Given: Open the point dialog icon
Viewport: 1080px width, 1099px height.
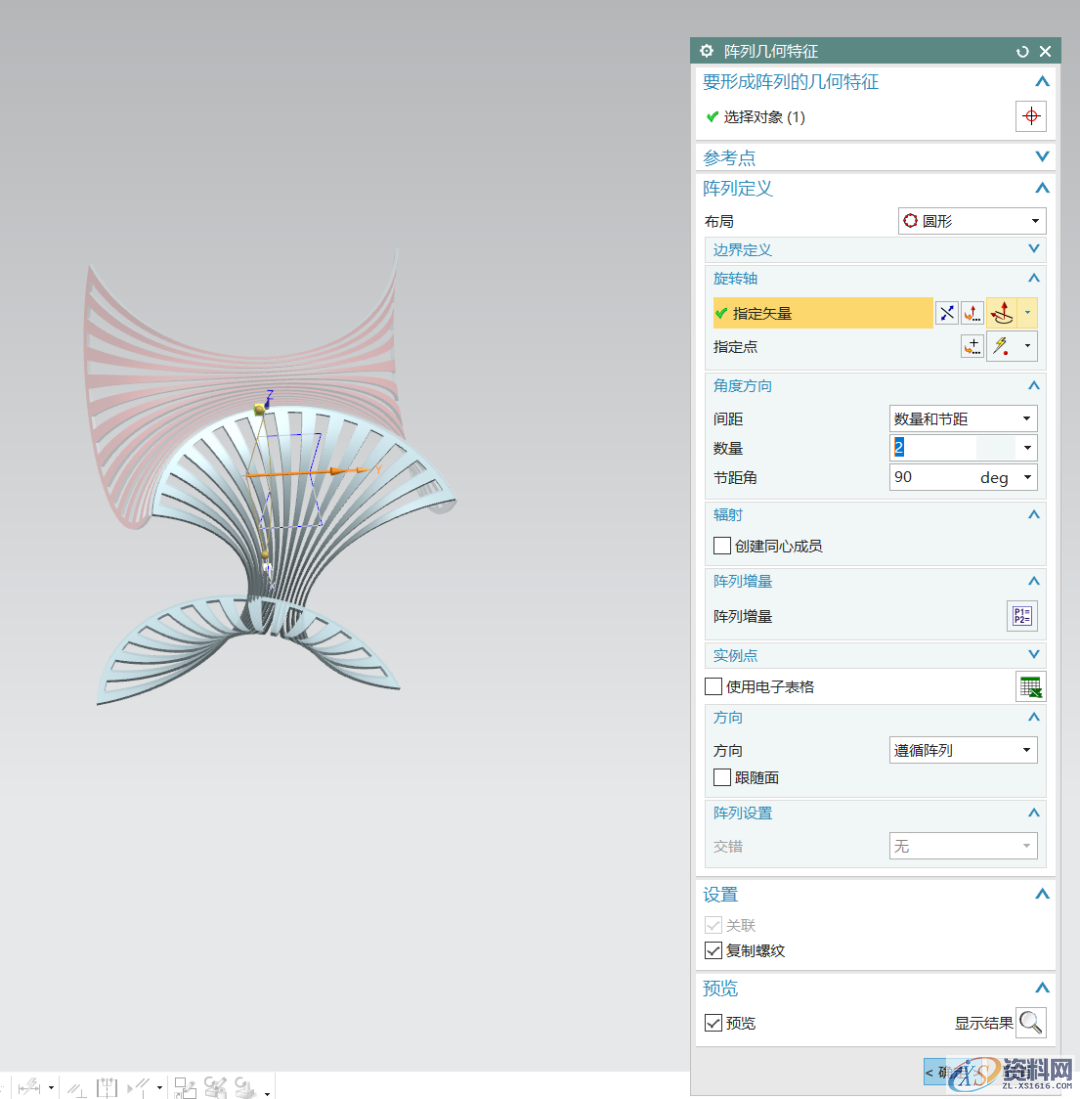Looking at the screenshot, I should [x=972, y=347].
